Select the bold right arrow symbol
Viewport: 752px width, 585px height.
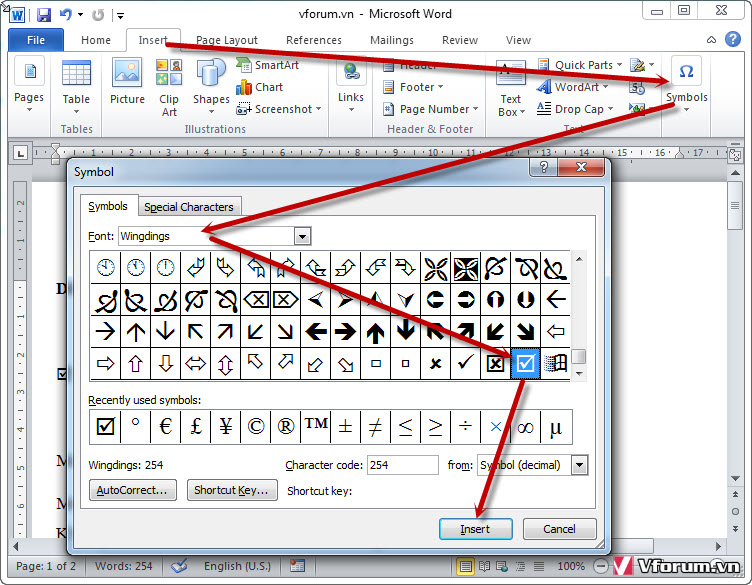pyautogui.click(x=345, y=331)
